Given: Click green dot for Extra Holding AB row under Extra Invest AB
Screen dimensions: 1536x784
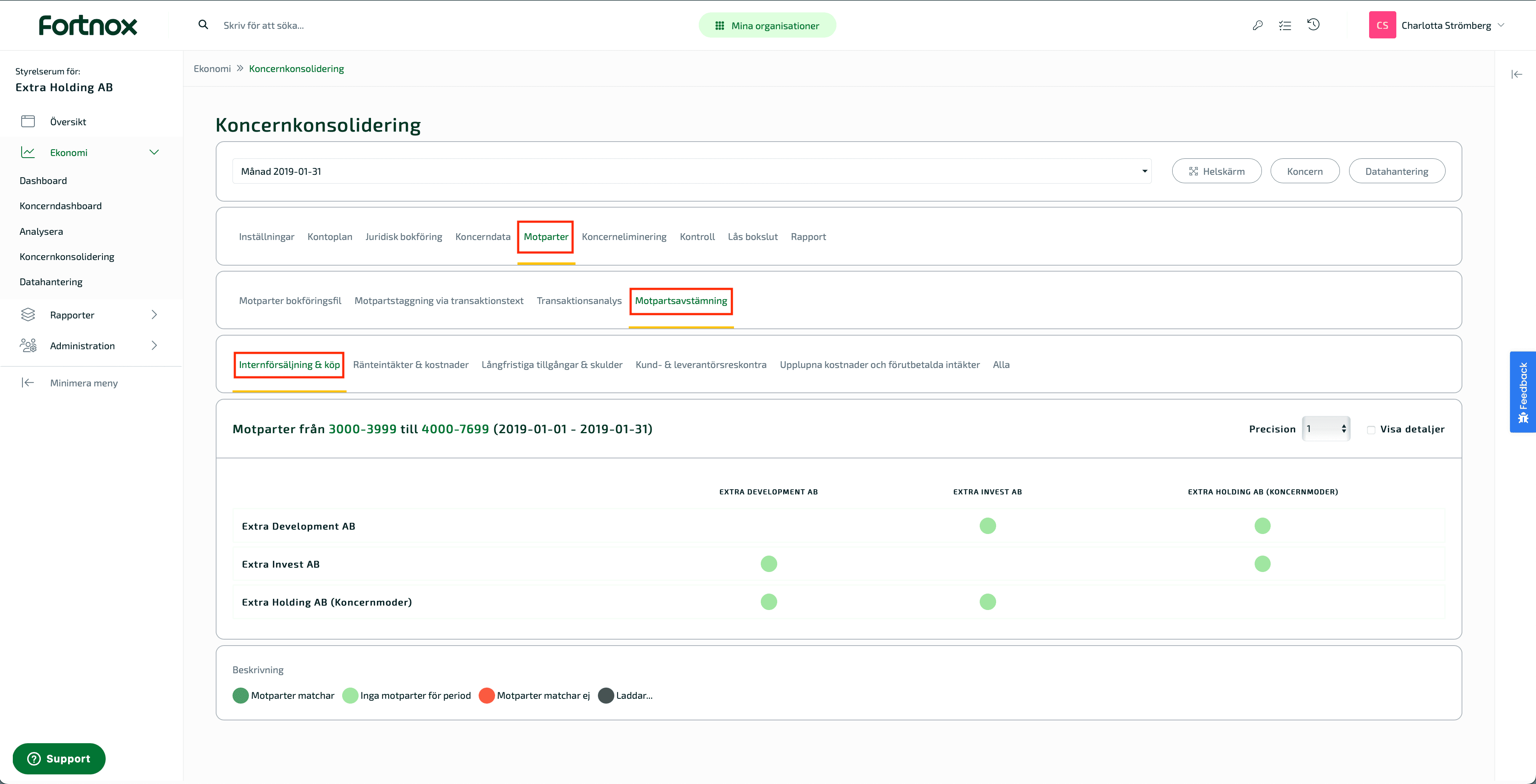Looking at the screenshot, I should point(987,602).
